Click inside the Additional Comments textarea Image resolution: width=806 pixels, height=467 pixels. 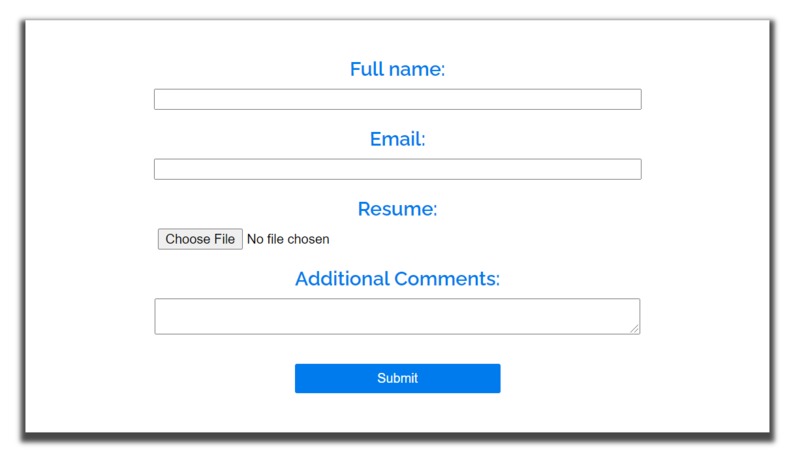pos(397,316)
